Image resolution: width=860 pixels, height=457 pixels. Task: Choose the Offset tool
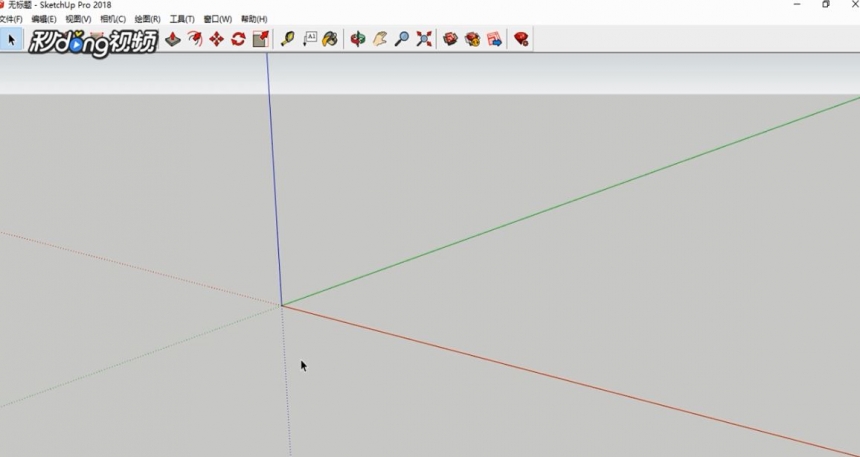195,39
